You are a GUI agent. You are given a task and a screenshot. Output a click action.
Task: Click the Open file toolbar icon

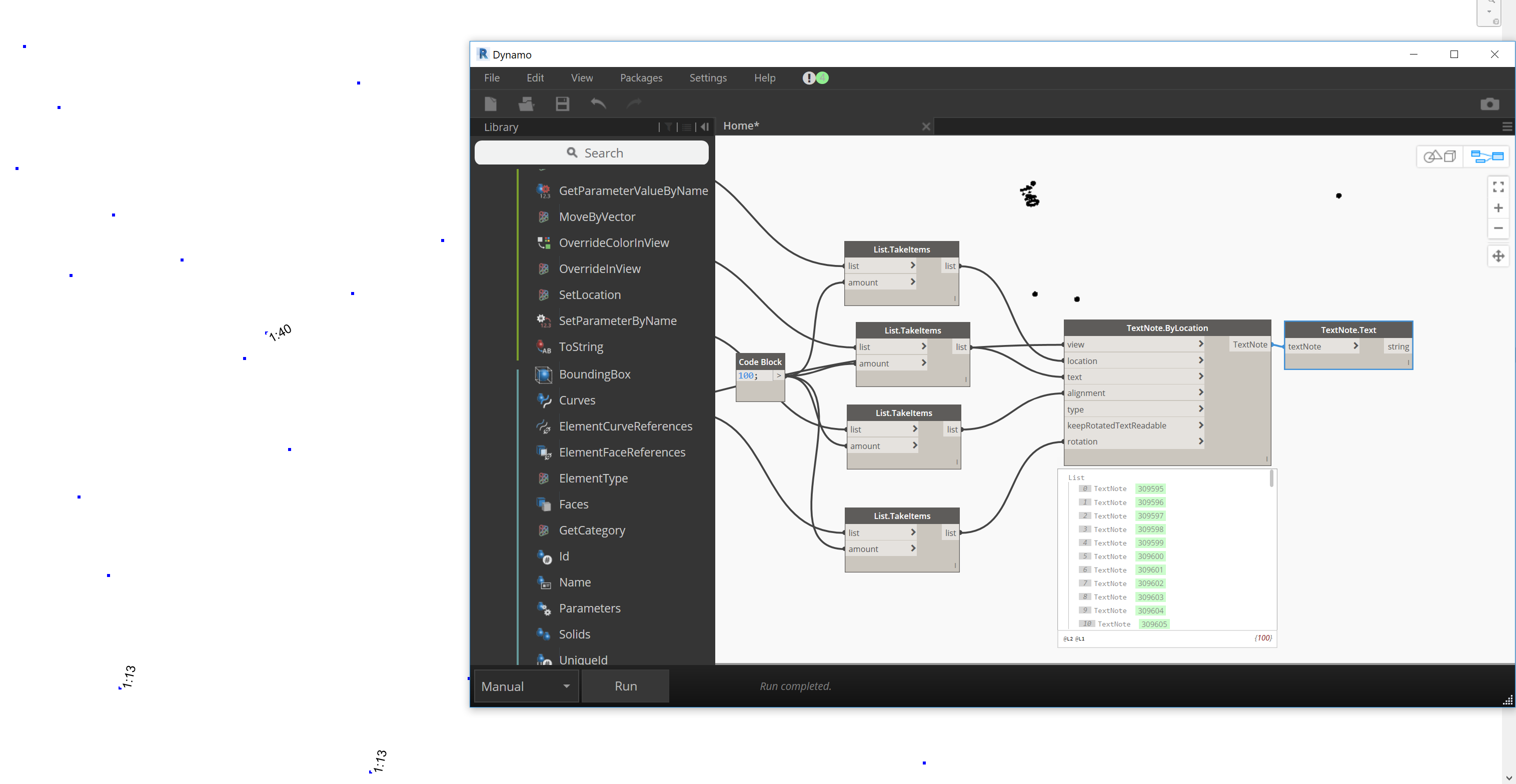point(526,104)
